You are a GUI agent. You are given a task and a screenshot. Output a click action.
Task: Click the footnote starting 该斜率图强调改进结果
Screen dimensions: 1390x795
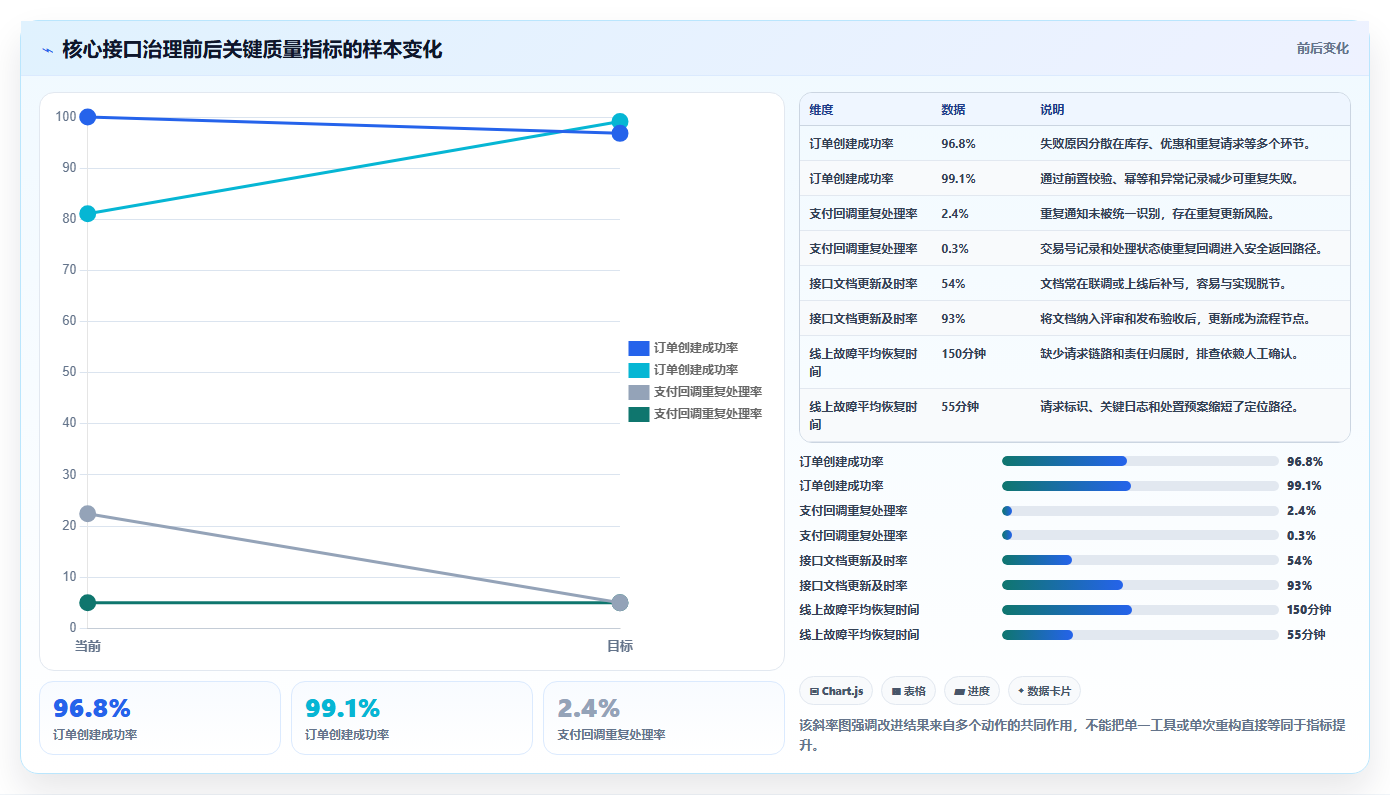(x=1074, y=736)
